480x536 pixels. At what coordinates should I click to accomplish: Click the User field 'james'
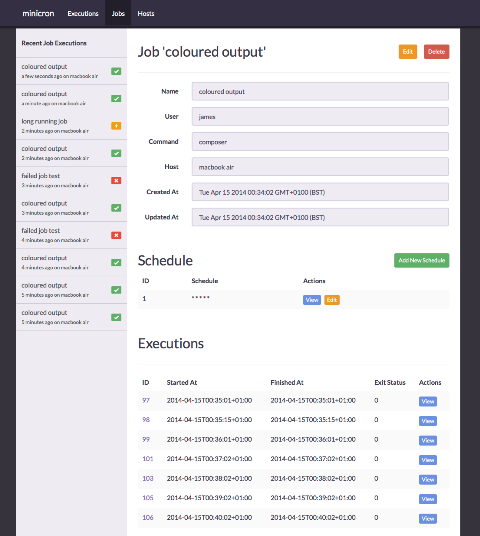coord(320,117)
